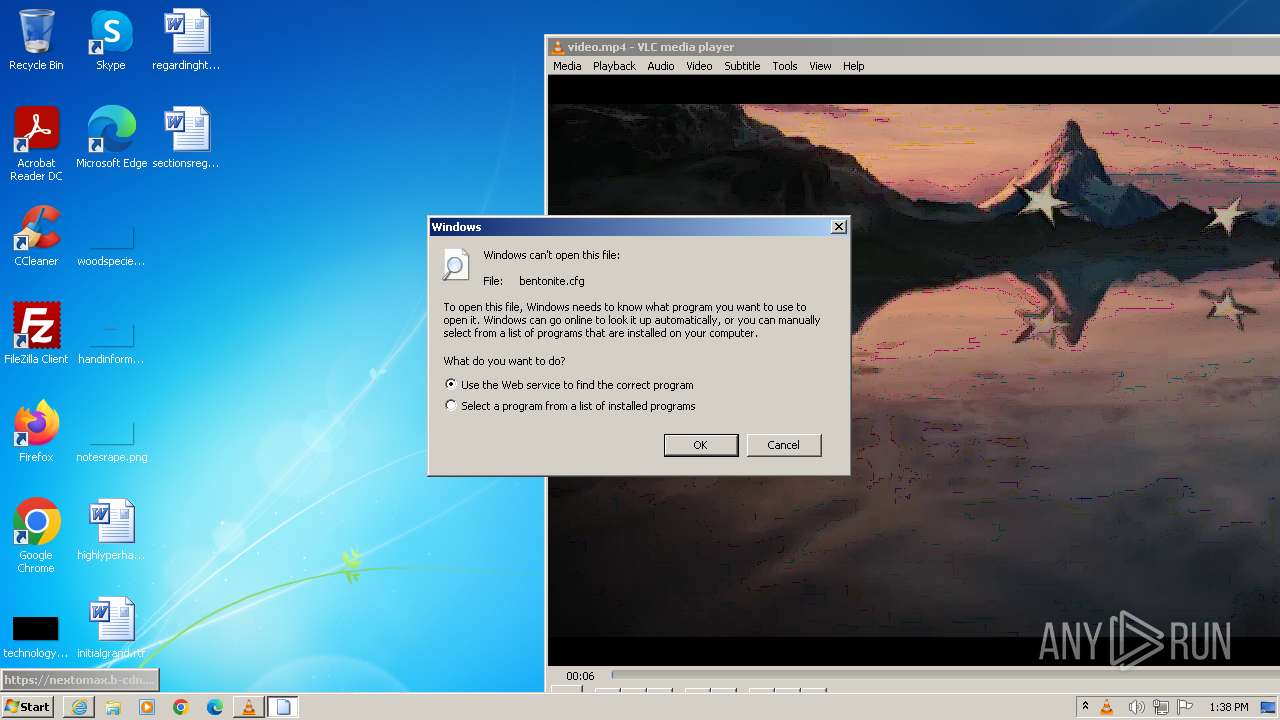Switch to VLC via its taskbar button

pos(249,707)
